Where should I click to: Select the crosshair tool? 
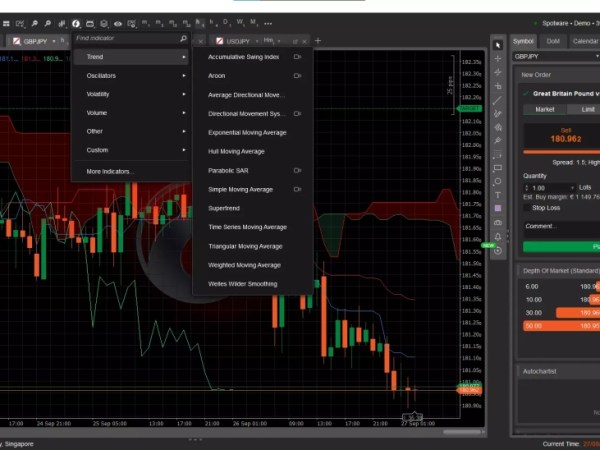[498, 59]
